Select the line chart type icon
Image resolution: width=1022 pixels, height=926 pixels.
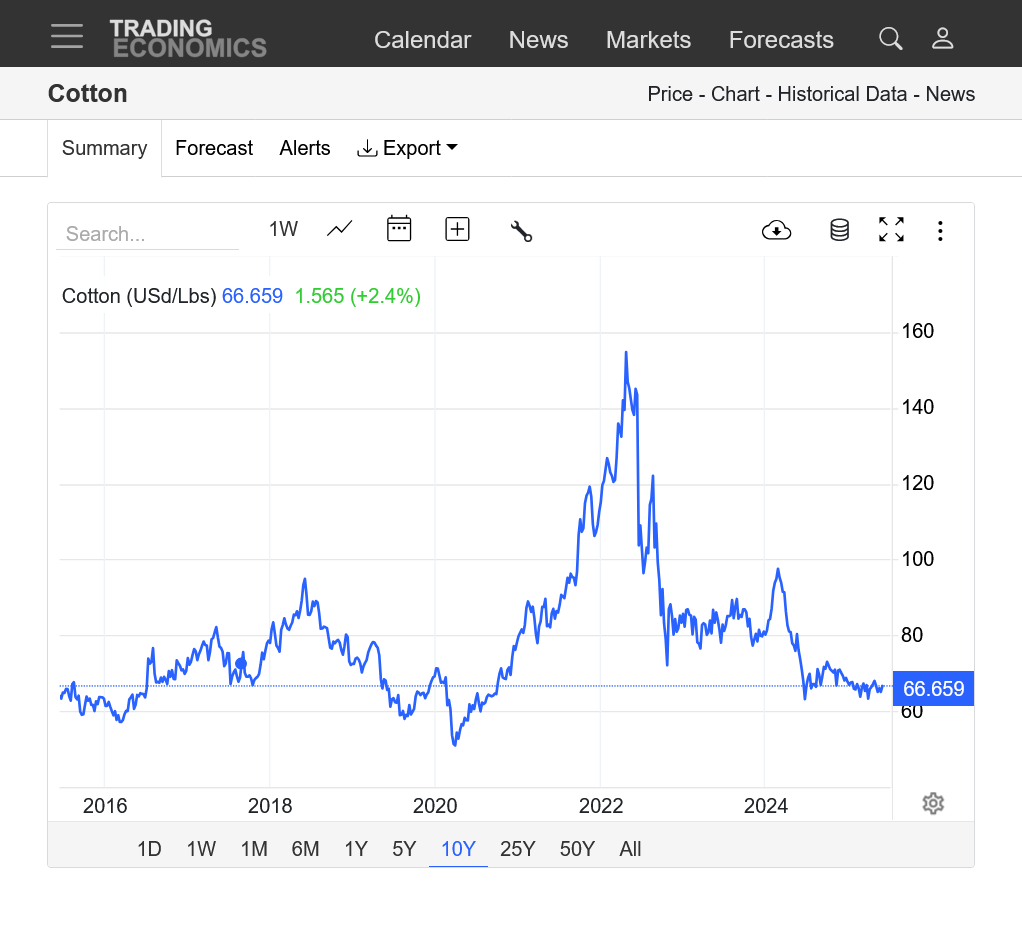[340, 229]
